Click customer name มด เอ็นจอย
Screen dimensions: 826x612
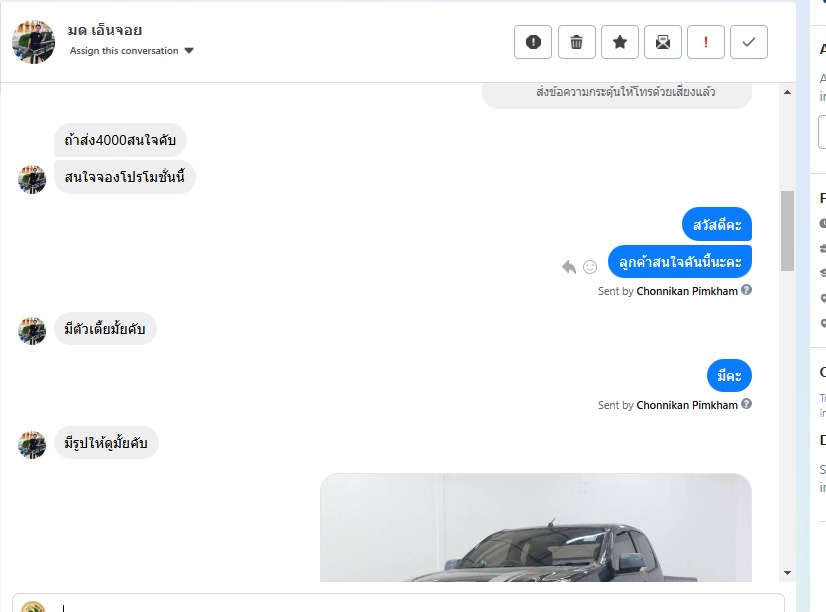pos(105,30)
